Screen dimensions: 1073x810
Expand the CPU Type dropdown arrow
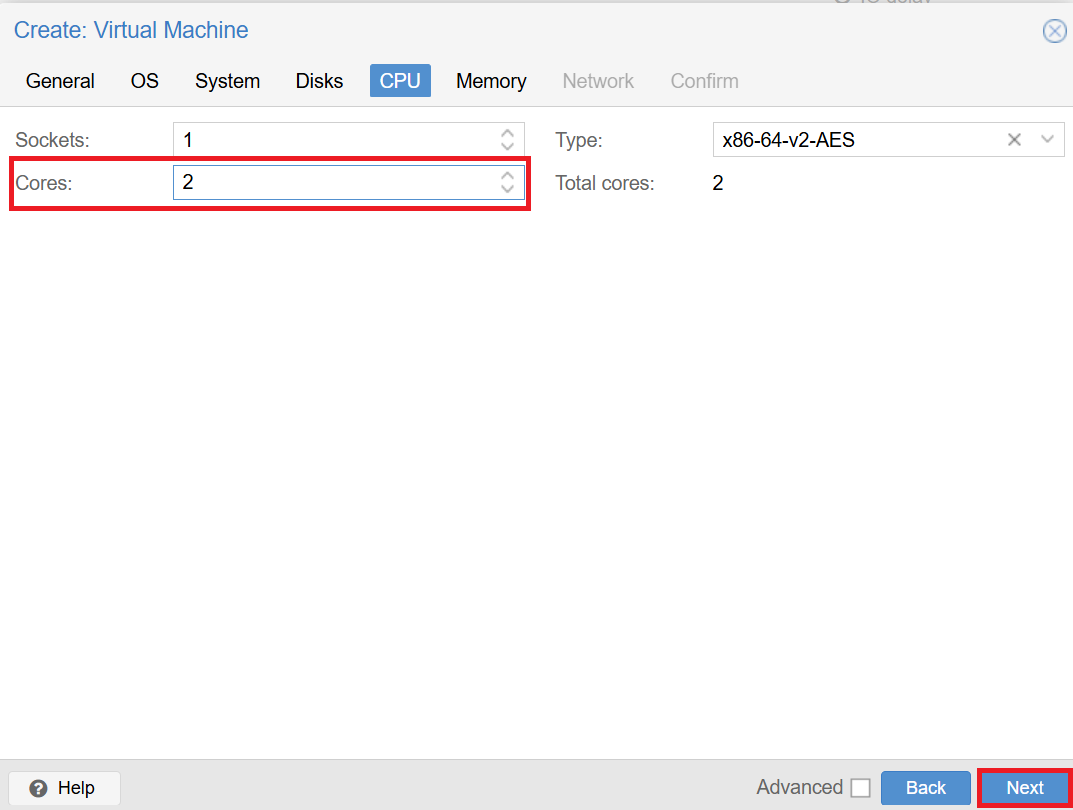(1047, 140)
